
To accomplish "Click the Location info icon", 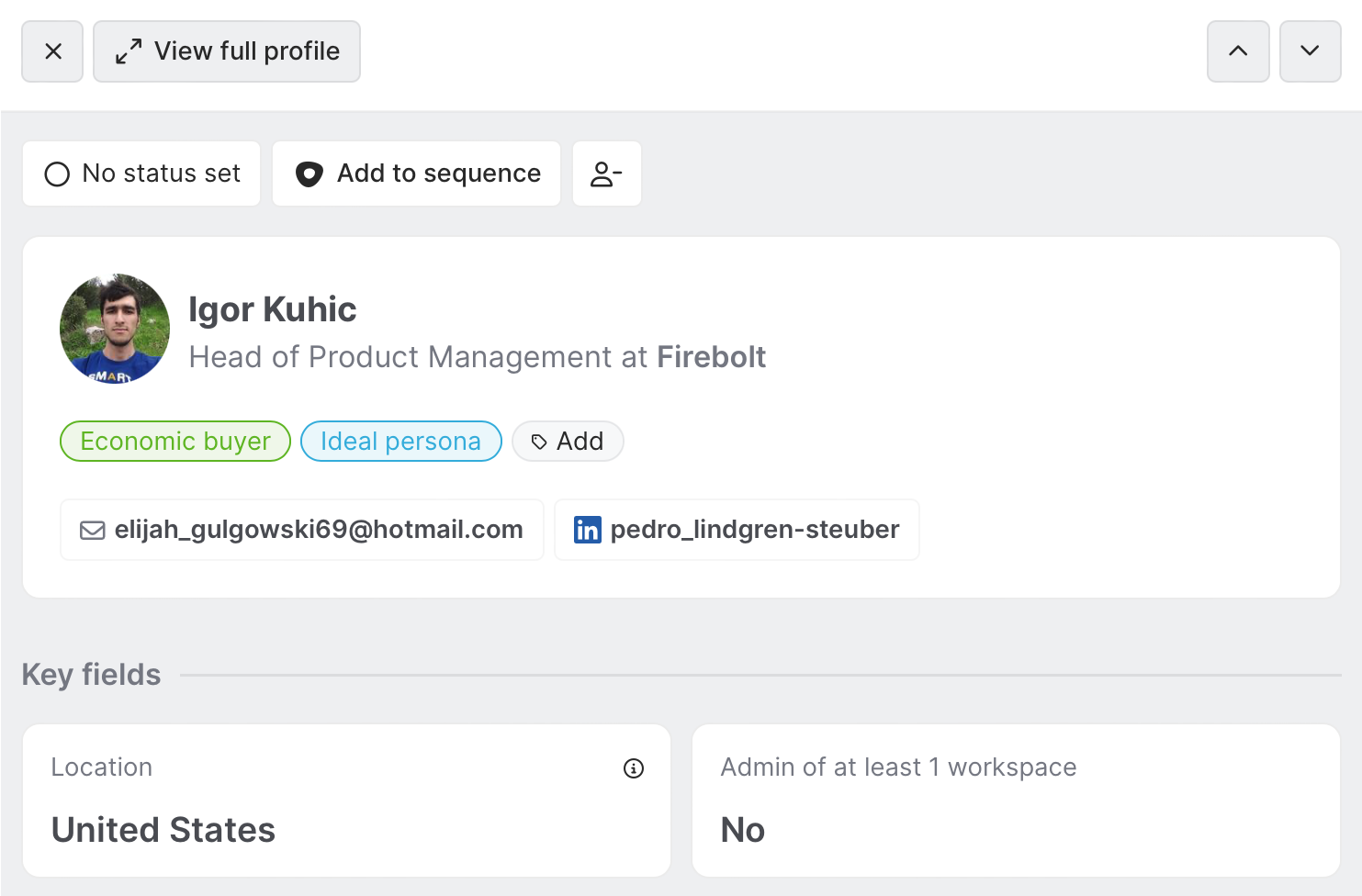I will (x=634, y=768).
